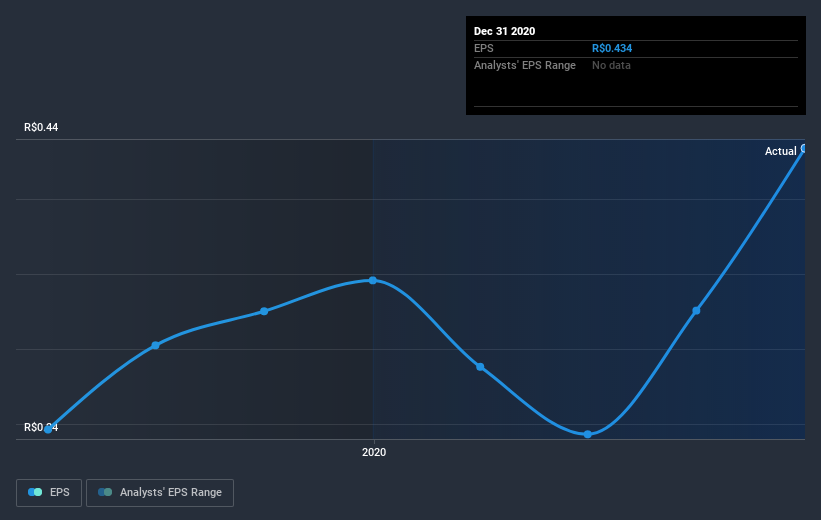The image size is (821, 520).
Task: Click the Analysts' EPS Range pill icon
Action: point(105,492)
